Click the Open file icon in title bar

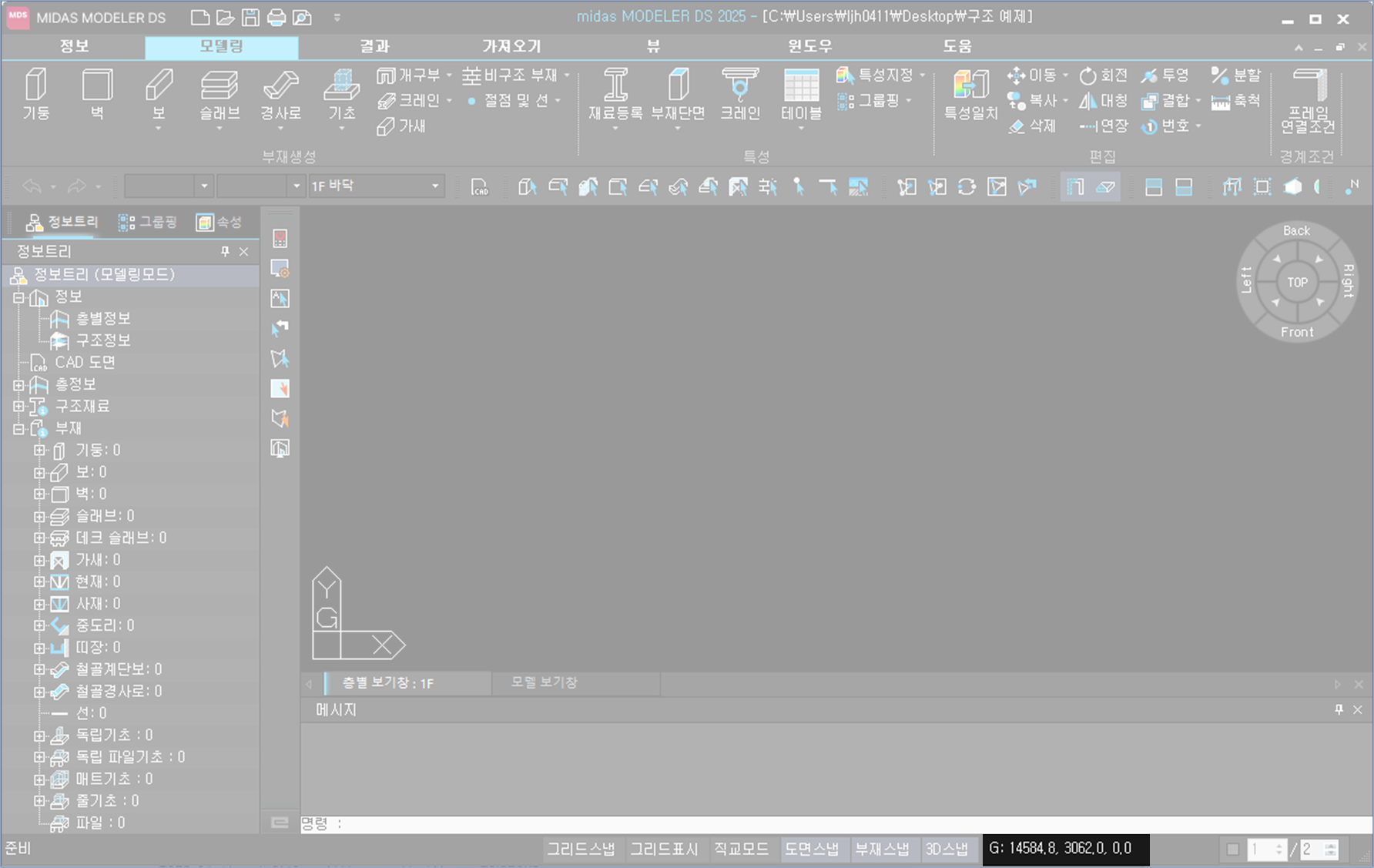tap(225, 17)
